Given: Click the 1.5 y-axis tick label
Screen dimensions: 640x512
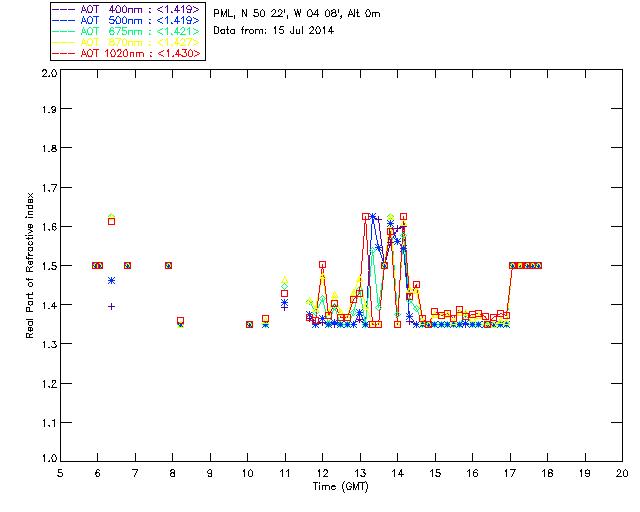Looking at the screenshot, I should coord(49,266).
